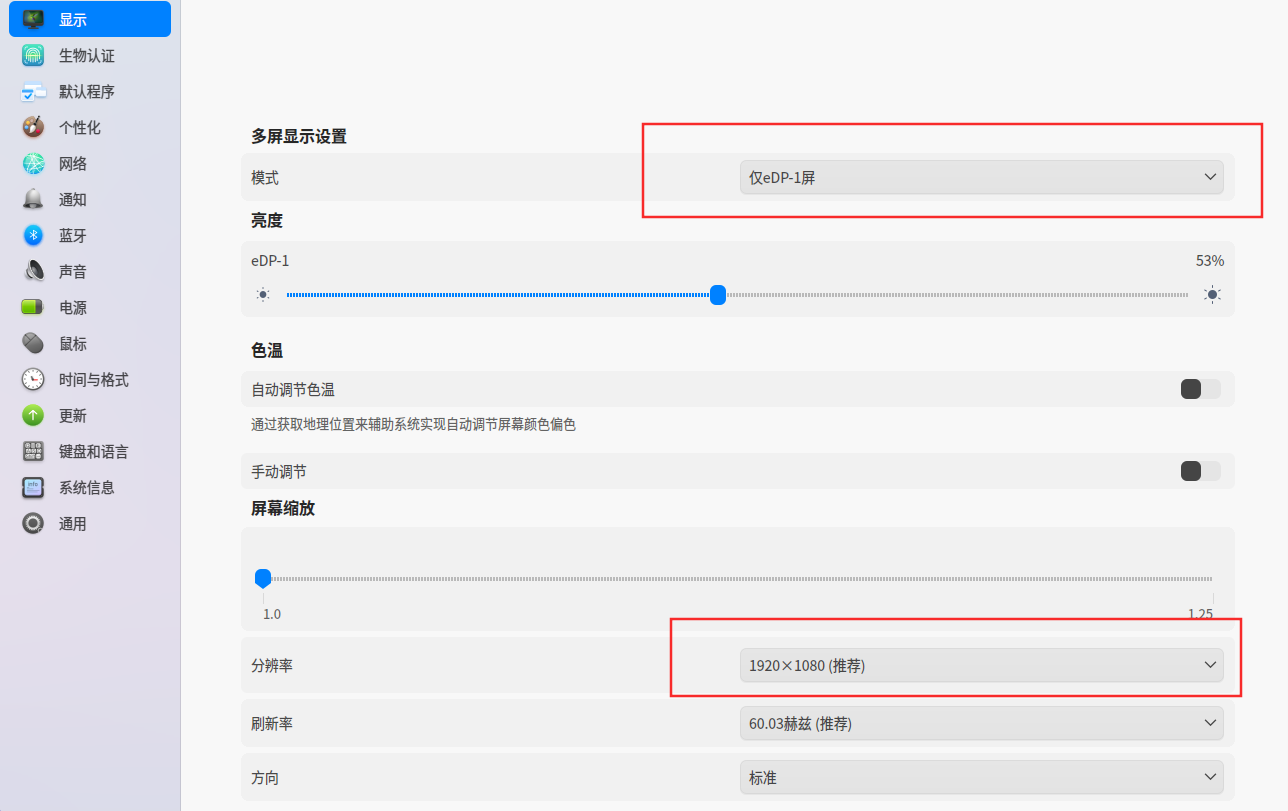Open 网络 settings in sidebar
Viewport: 1288px width, 811px height.
(90, 163)
